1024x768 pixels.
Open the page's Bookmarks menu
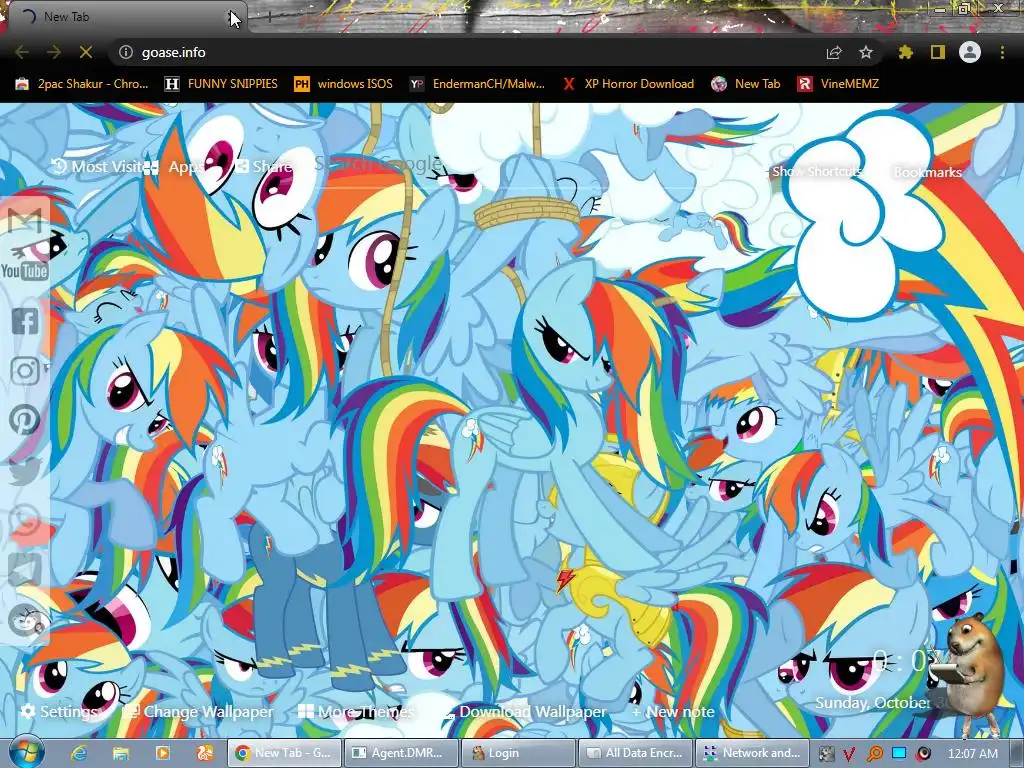click(927, 172)
